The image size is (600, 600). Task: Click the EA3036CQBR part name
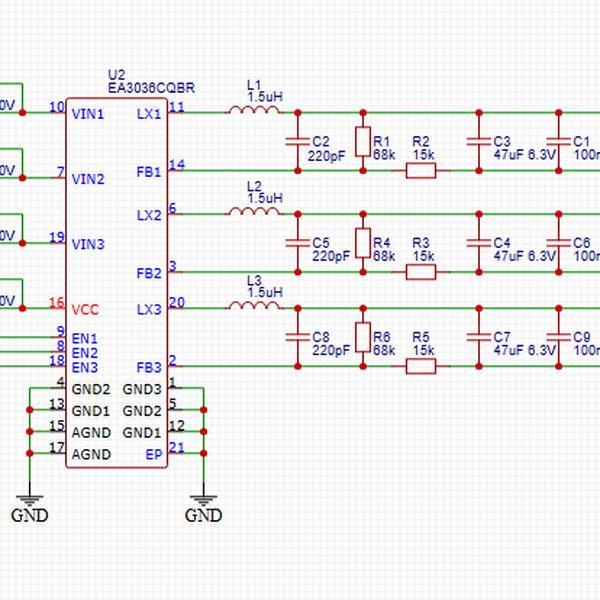(151, 88)
